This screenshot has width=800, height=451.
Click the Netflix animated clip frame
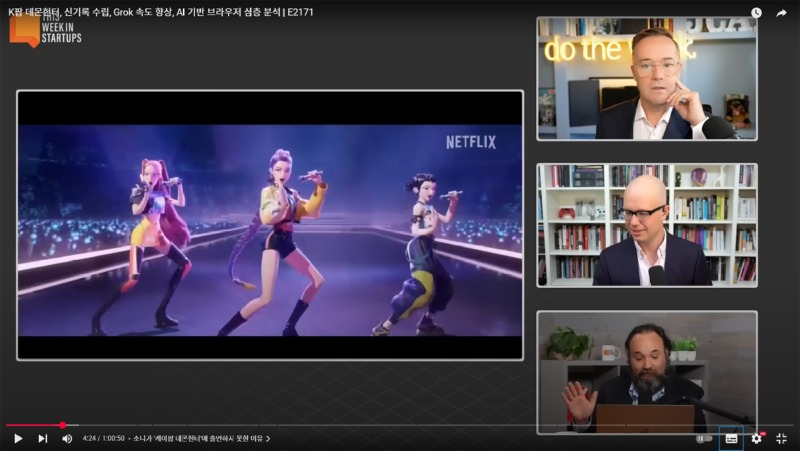[270, 225]
